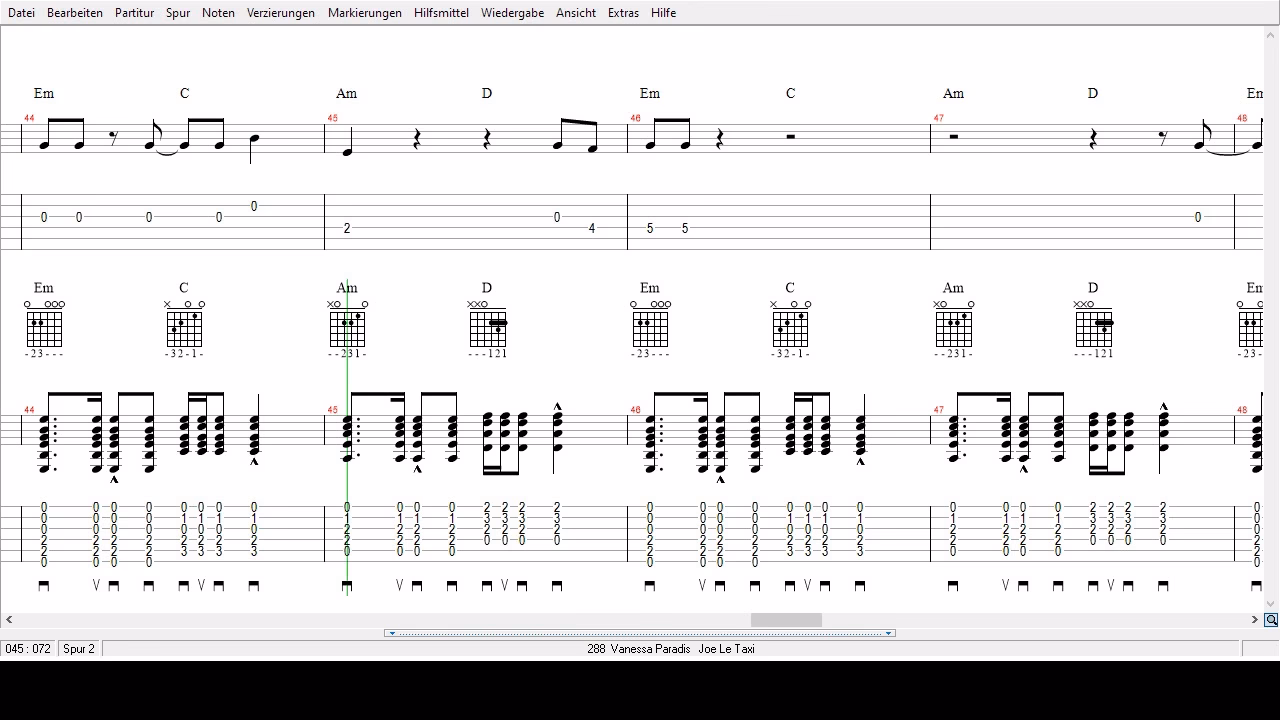
Task: Open the Verzierungen menu
Action: 281,13
